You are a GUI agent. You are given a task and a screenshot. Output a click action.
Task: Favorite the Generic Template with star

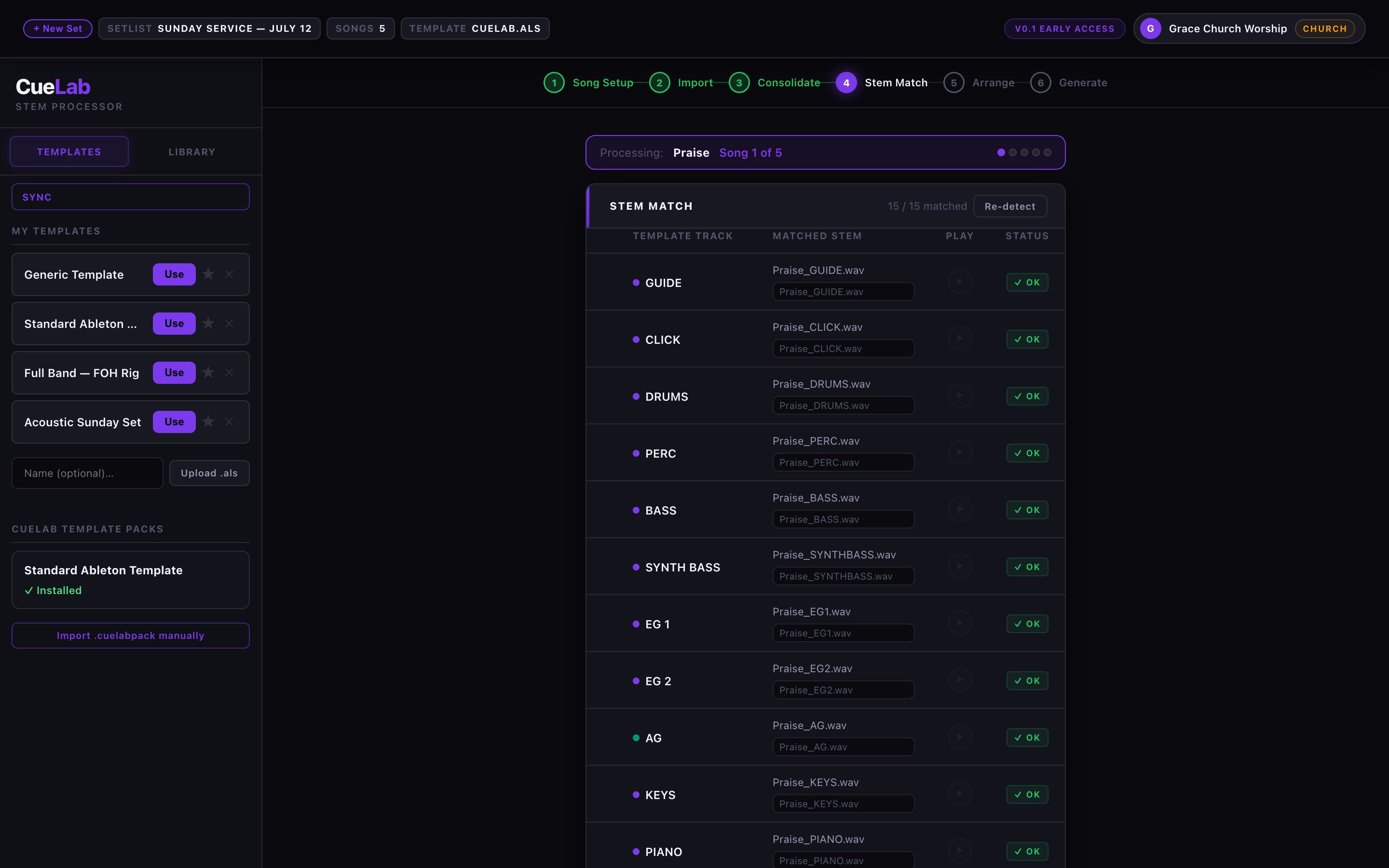click(x=208, y=274)
